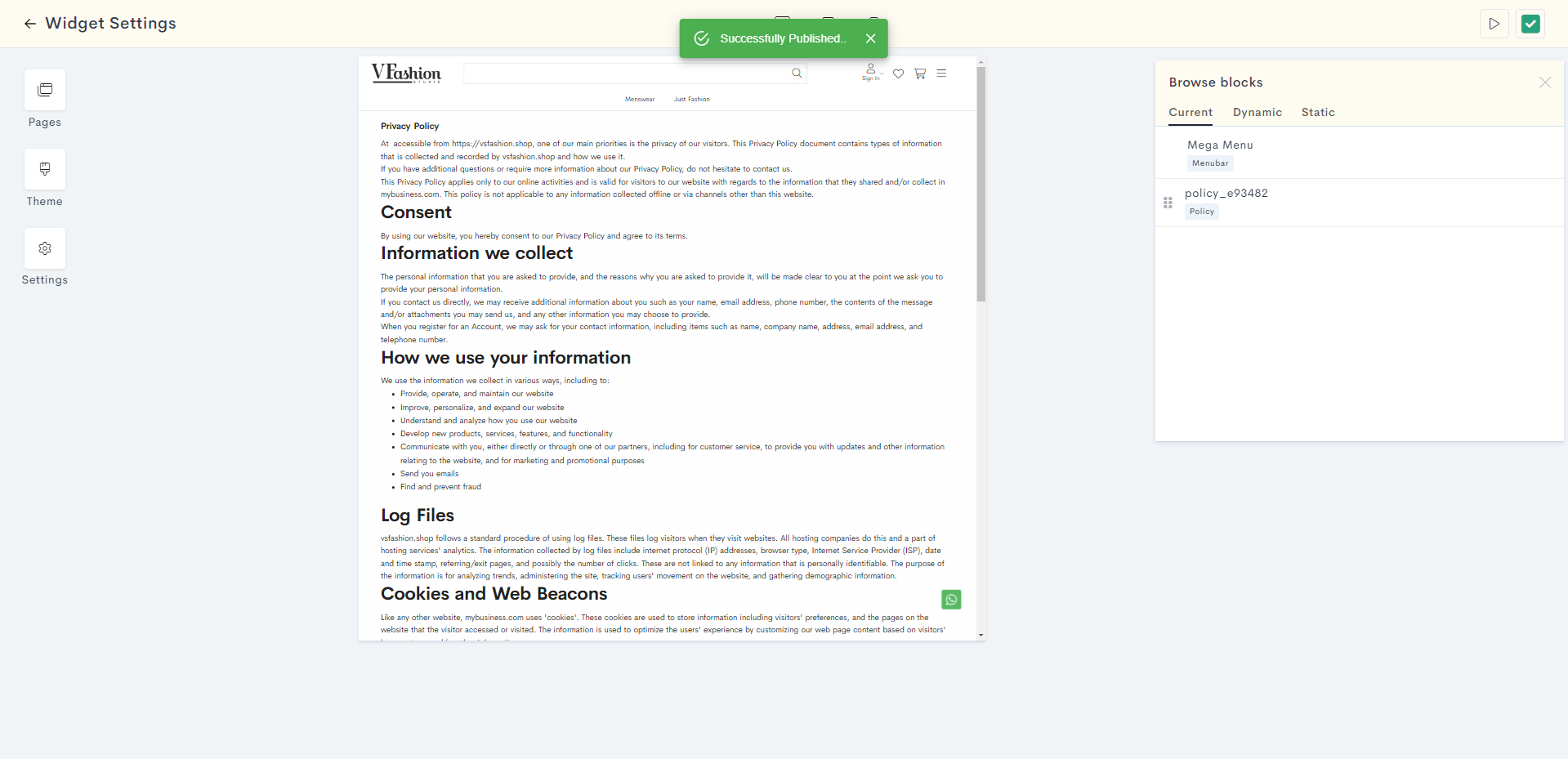This screenshot has height=759, width=1568.
Task: Select the Mega Menu block
Action: [1360, 154]
